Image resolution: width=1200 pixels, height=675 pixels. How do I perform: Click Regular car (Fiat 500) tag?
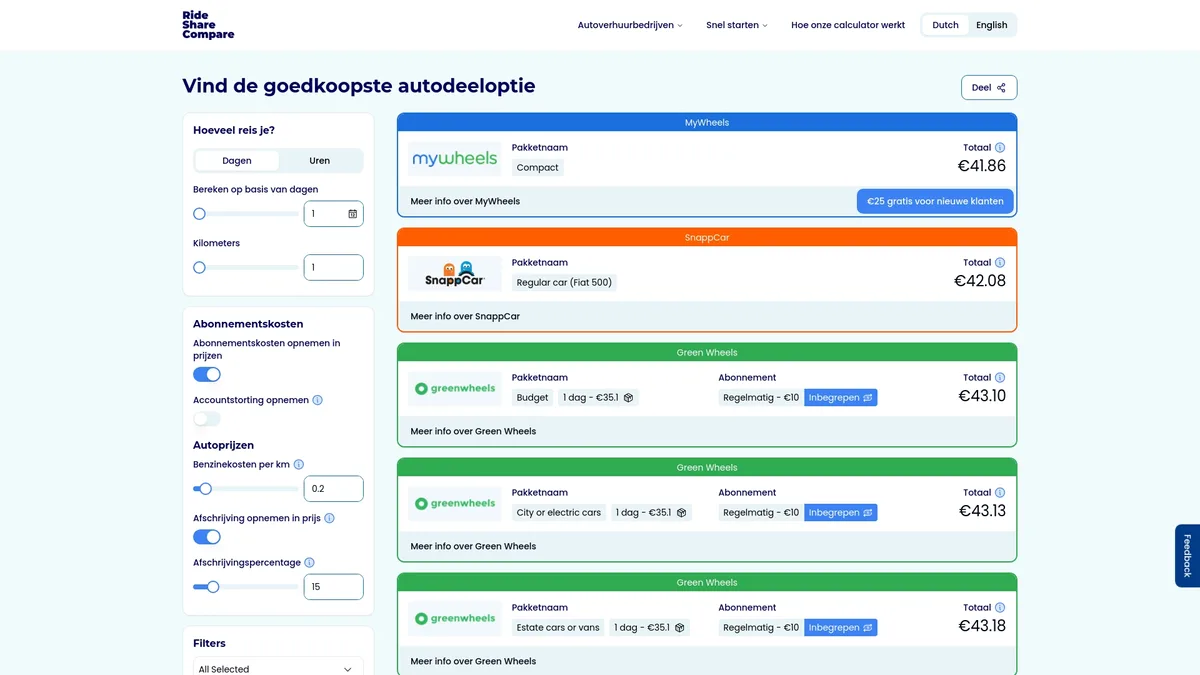(x=564, y=283)
